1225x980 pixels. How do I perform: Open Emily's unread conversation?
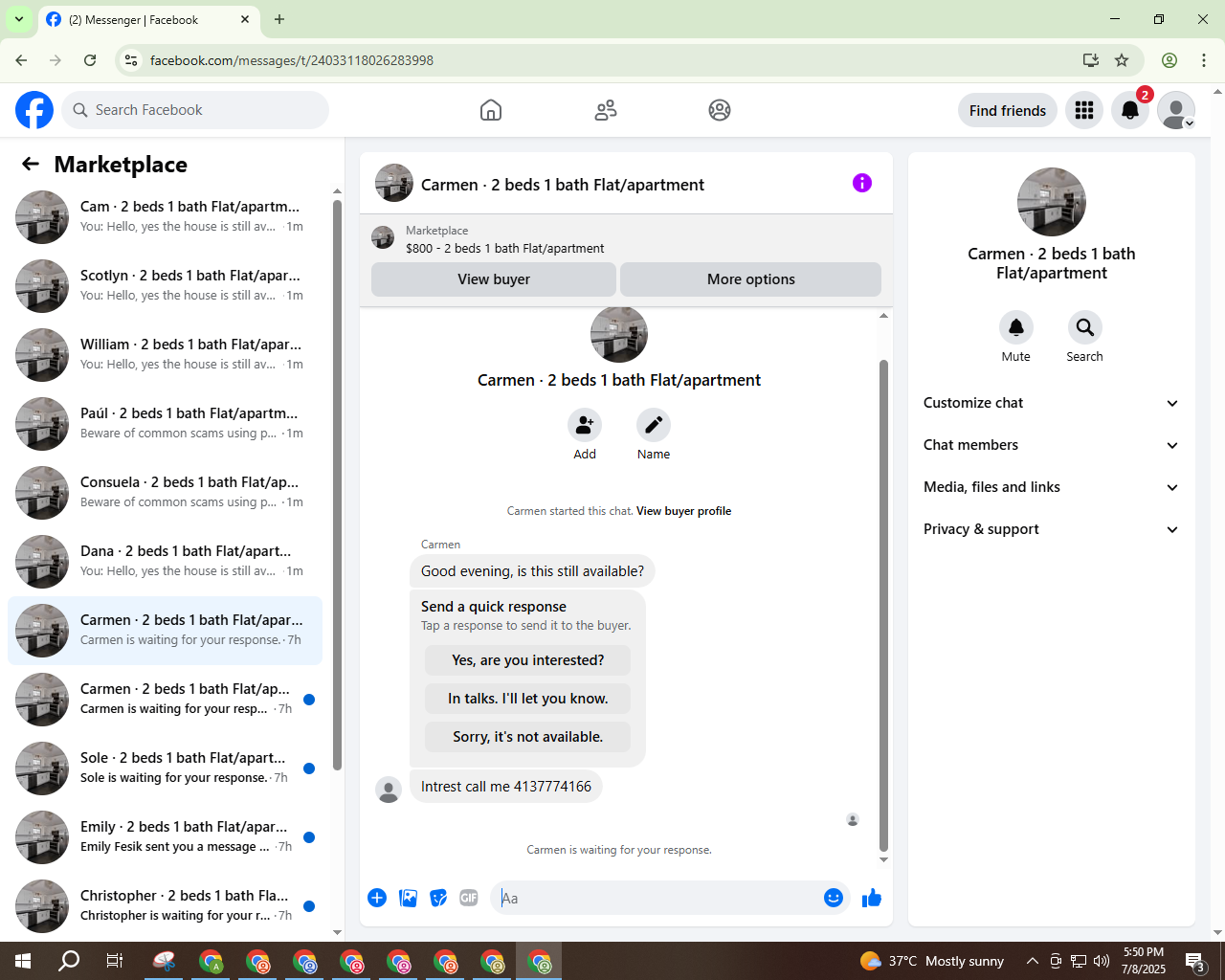point(165,837)
